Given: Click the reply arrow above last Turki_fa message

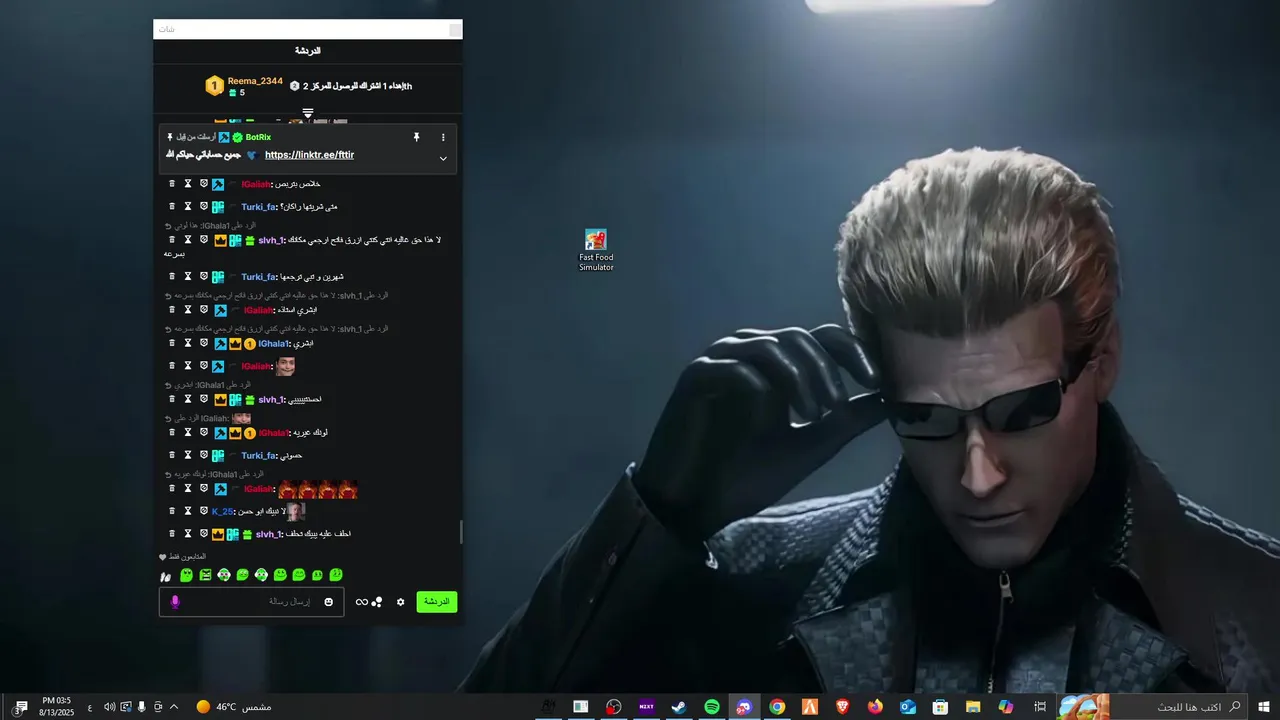Looking at the screenshot, I should click(x=169, y=418).
